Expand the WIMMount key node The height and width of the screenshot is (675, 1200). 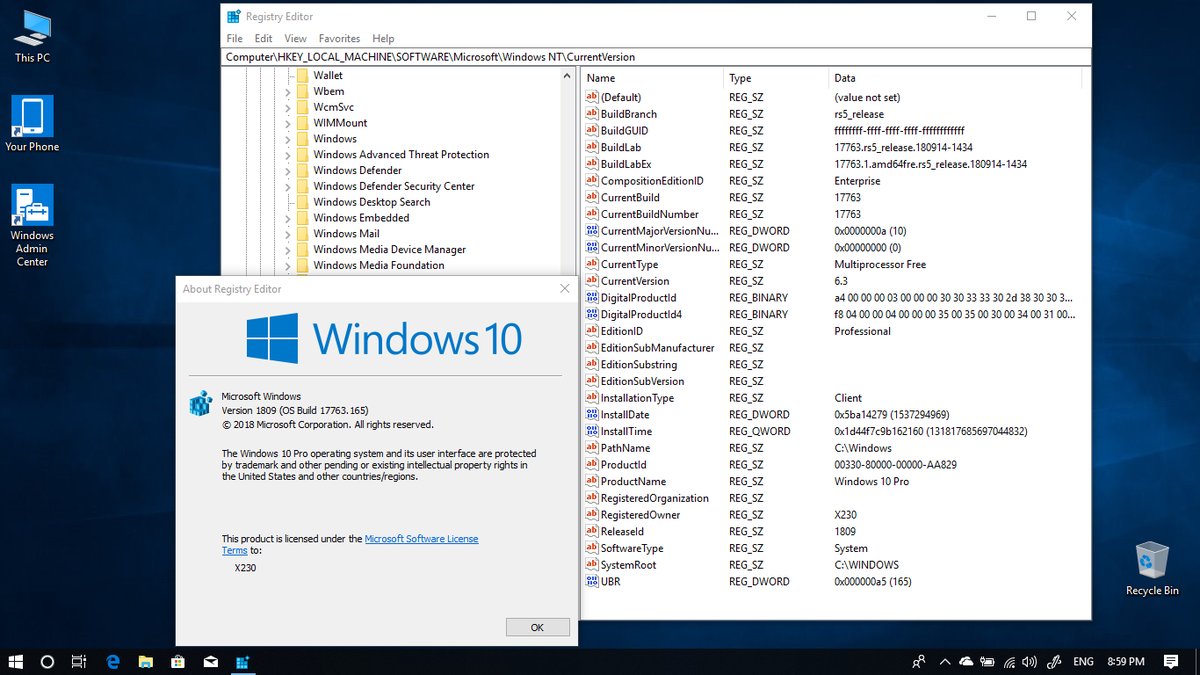(x=288, y=123)
